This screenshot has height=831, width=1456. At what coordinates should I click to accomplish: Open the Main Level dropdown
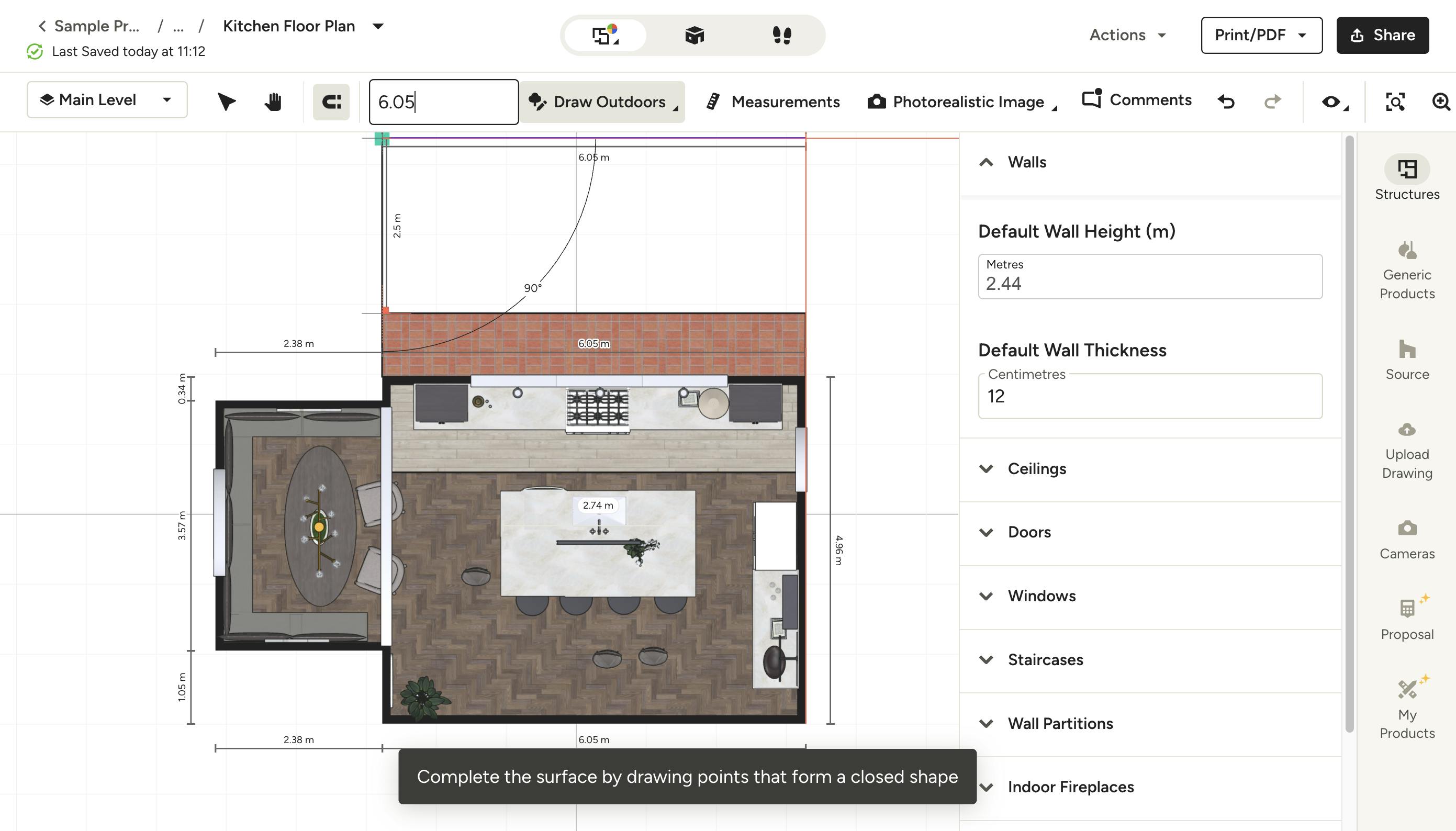click(107, 100)
